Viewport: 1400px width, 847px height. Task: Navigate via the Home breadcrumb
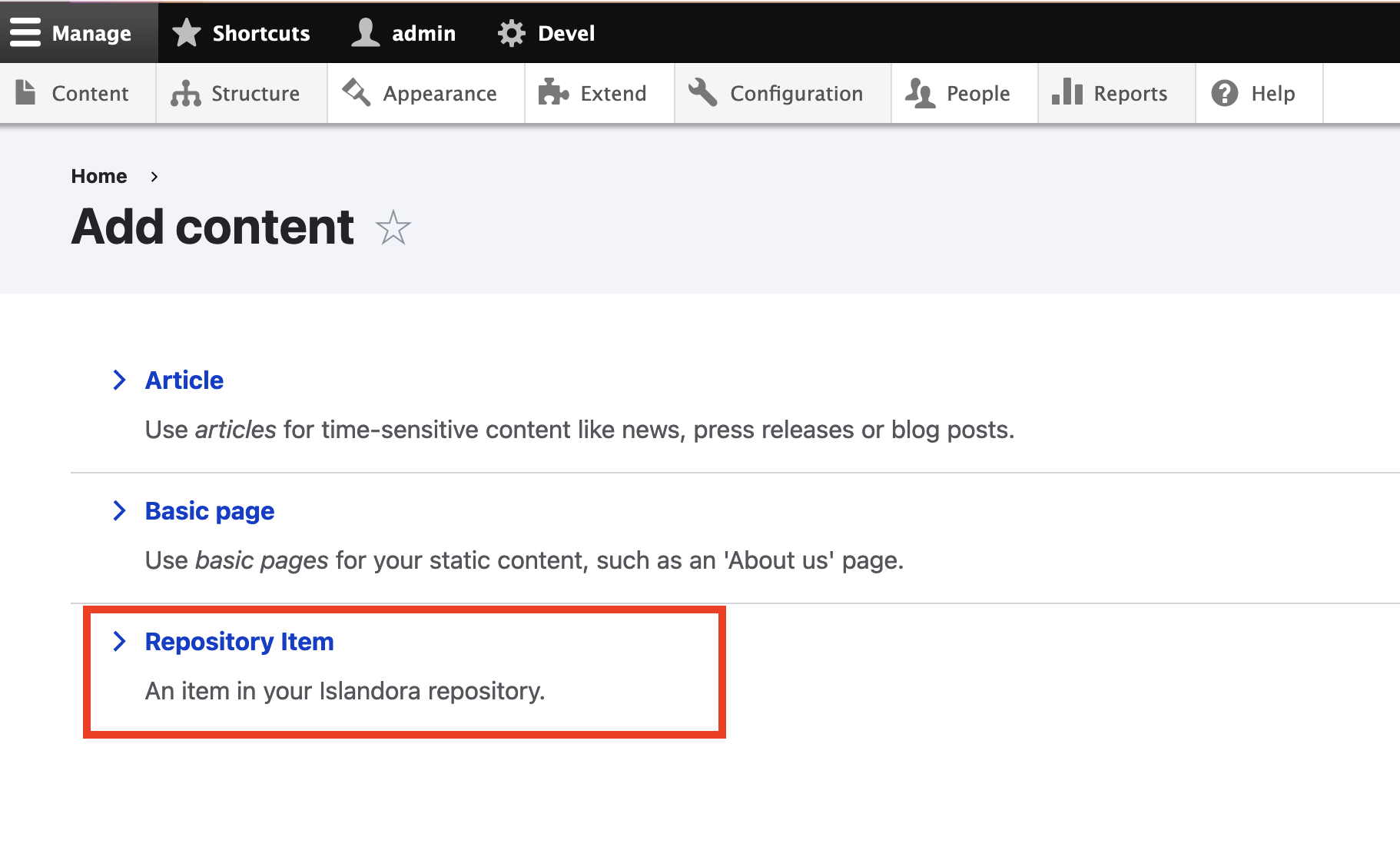tap(99, 176)
